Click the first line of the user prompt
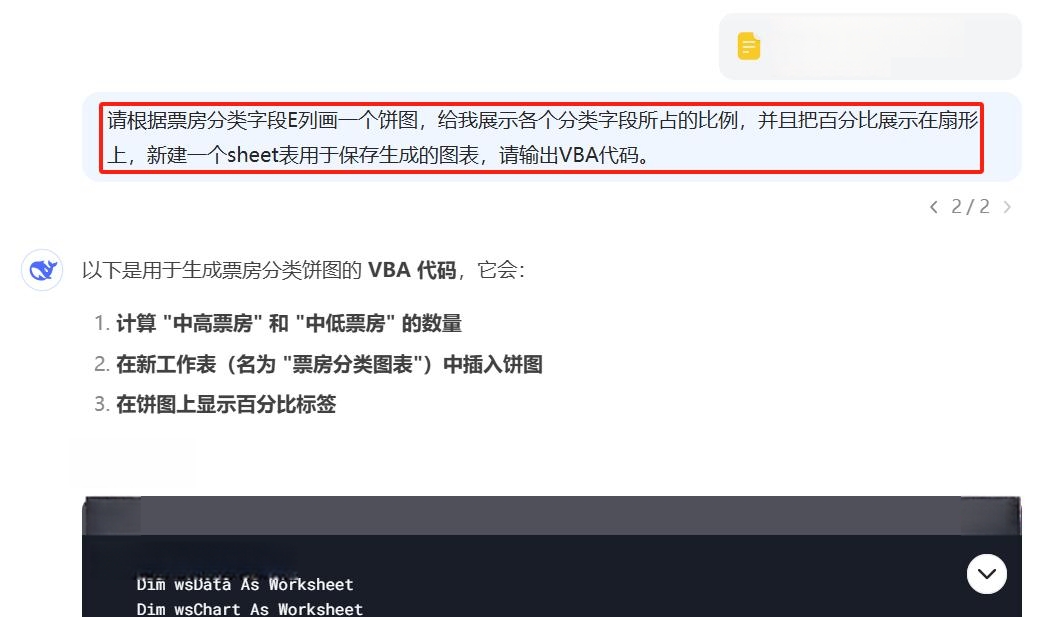The image size is (1046, 617). [x=542, y=120]
